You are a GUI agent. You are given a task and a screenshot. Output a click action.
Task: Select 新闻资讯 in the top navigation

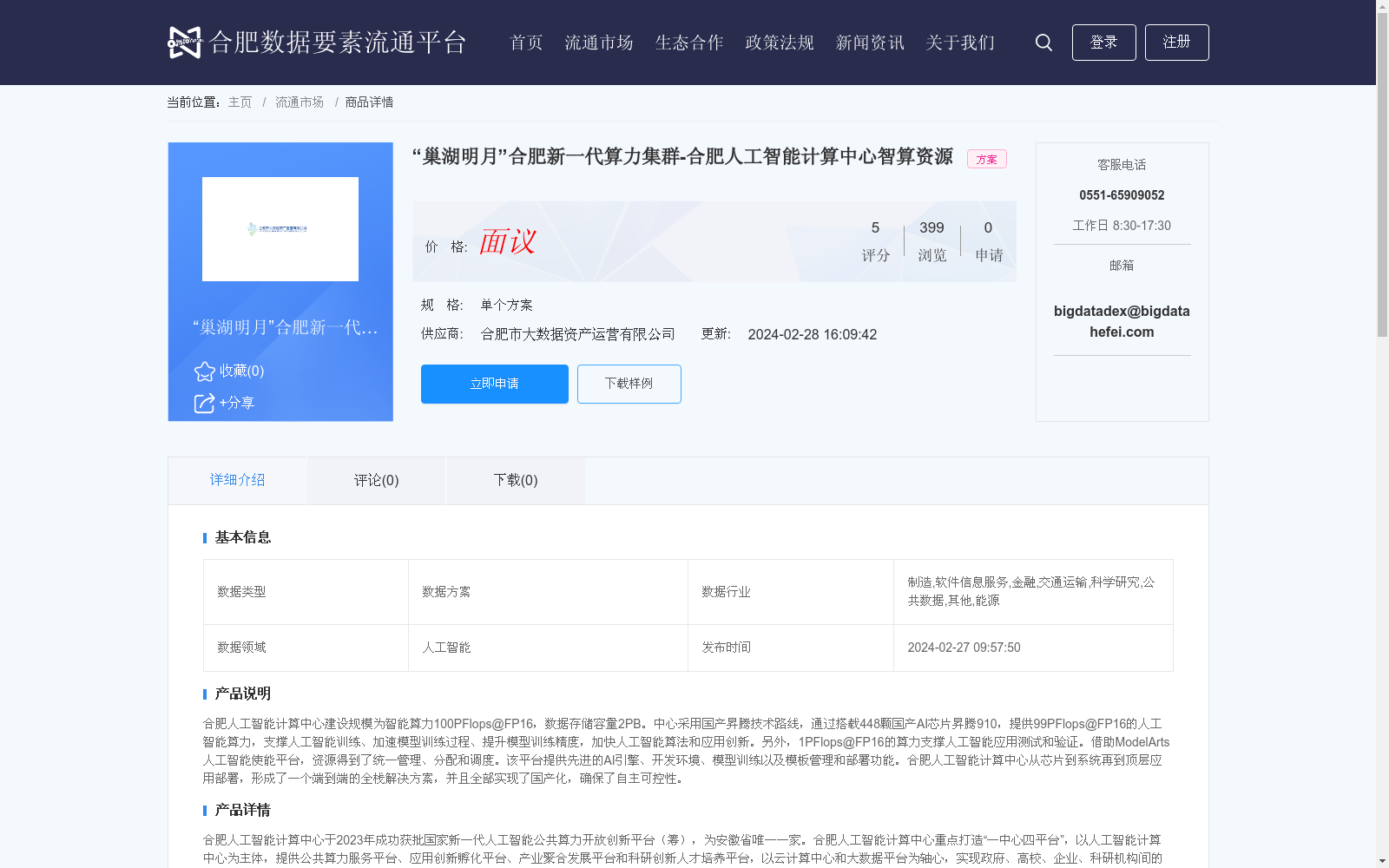pos(870,43)
